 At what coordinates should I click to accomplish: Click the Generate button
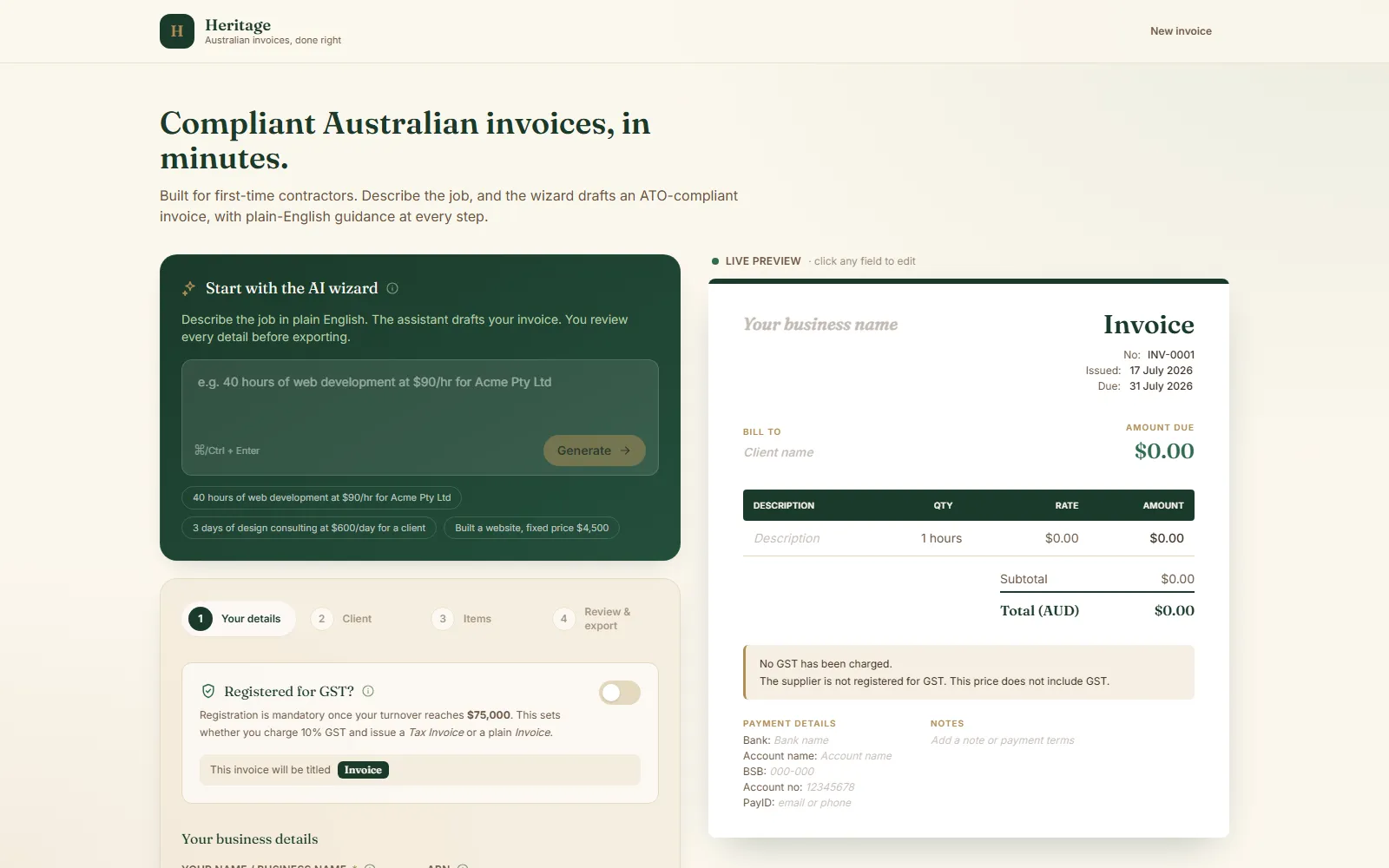[x=595, y=450]
